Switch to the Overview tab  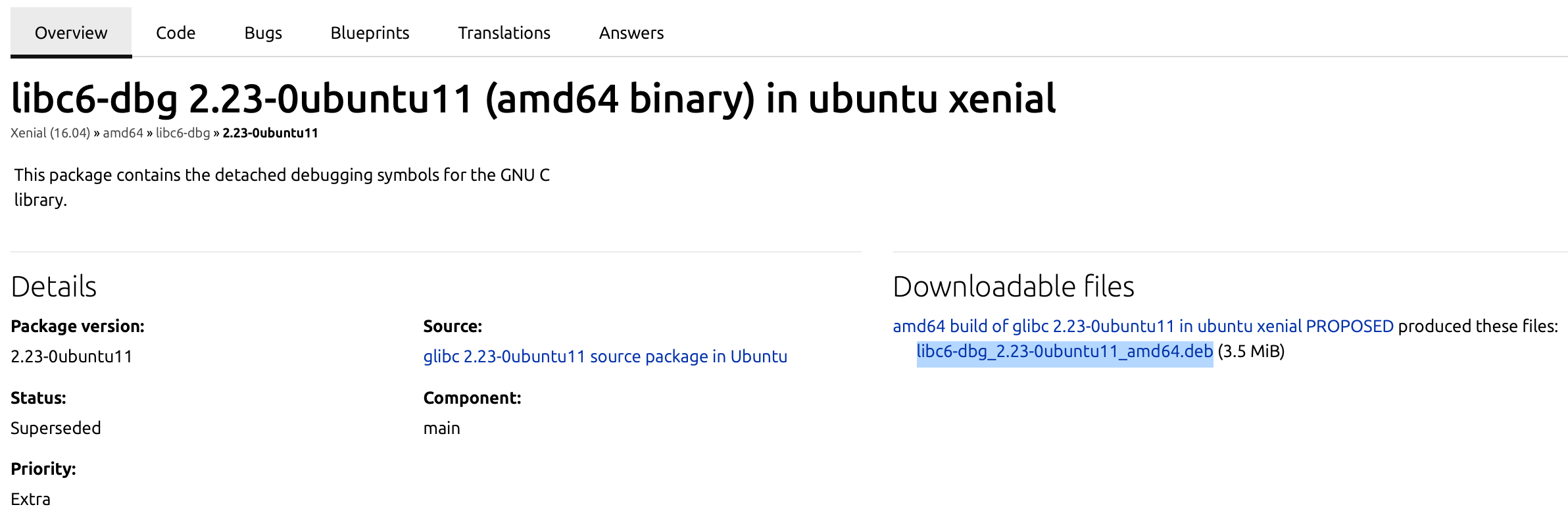point(71,33)
